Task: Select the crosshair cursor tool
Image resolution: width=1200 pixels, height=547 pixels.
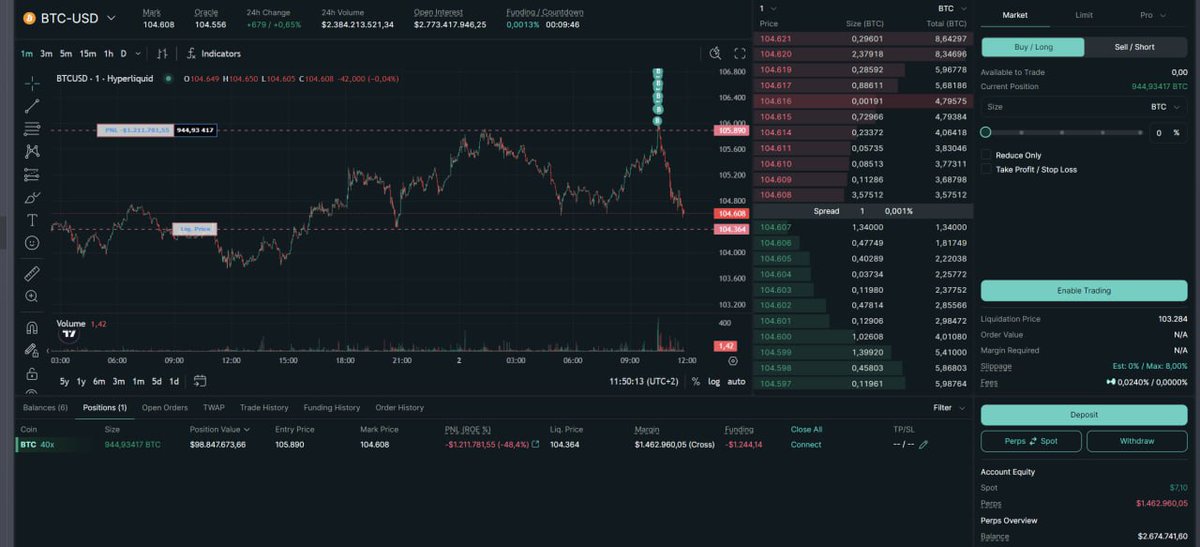Action: [32, 82]
